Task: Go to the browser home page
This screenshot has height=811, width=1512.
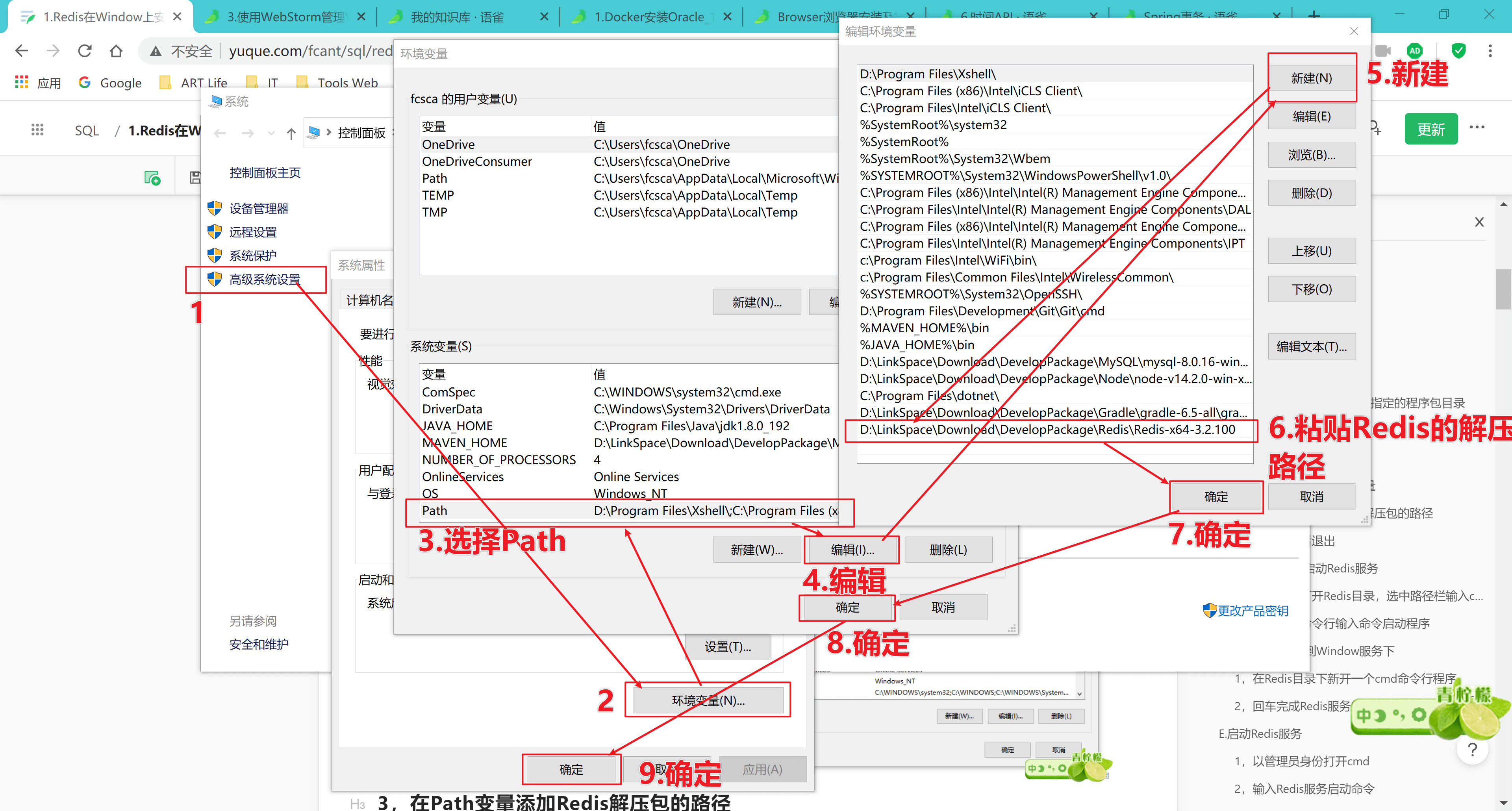Action: pos(116,51)
